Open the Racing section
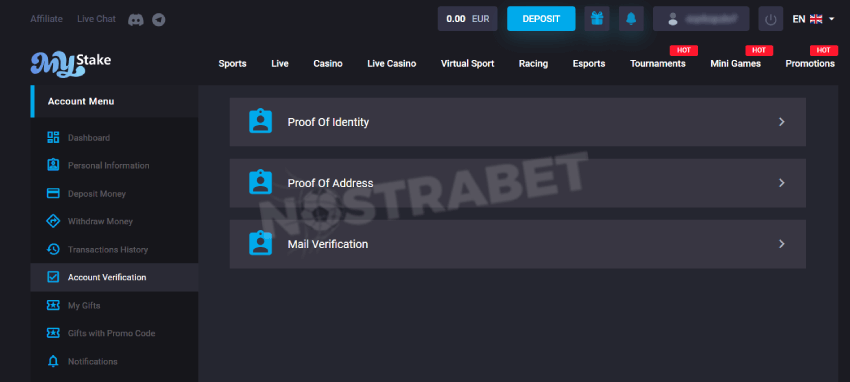 coord(533,64)
